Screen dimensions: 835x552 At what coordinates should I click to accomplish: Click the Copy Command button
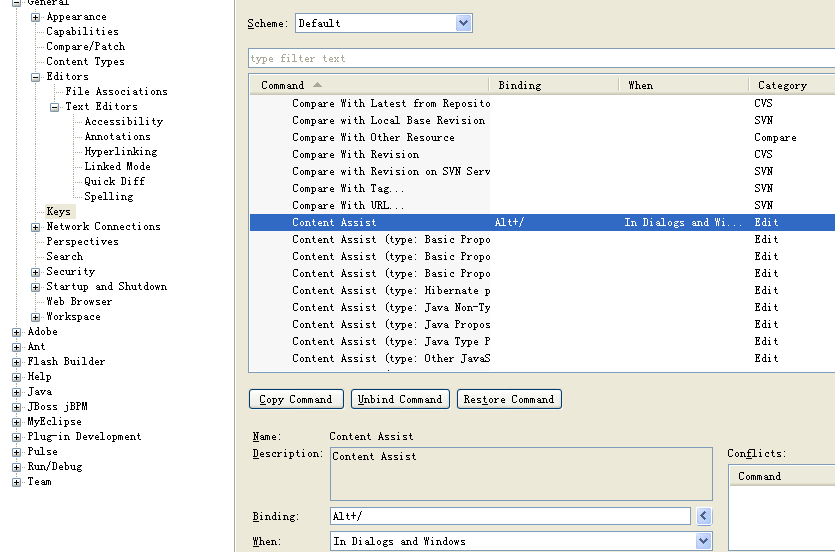coord(296,399)
